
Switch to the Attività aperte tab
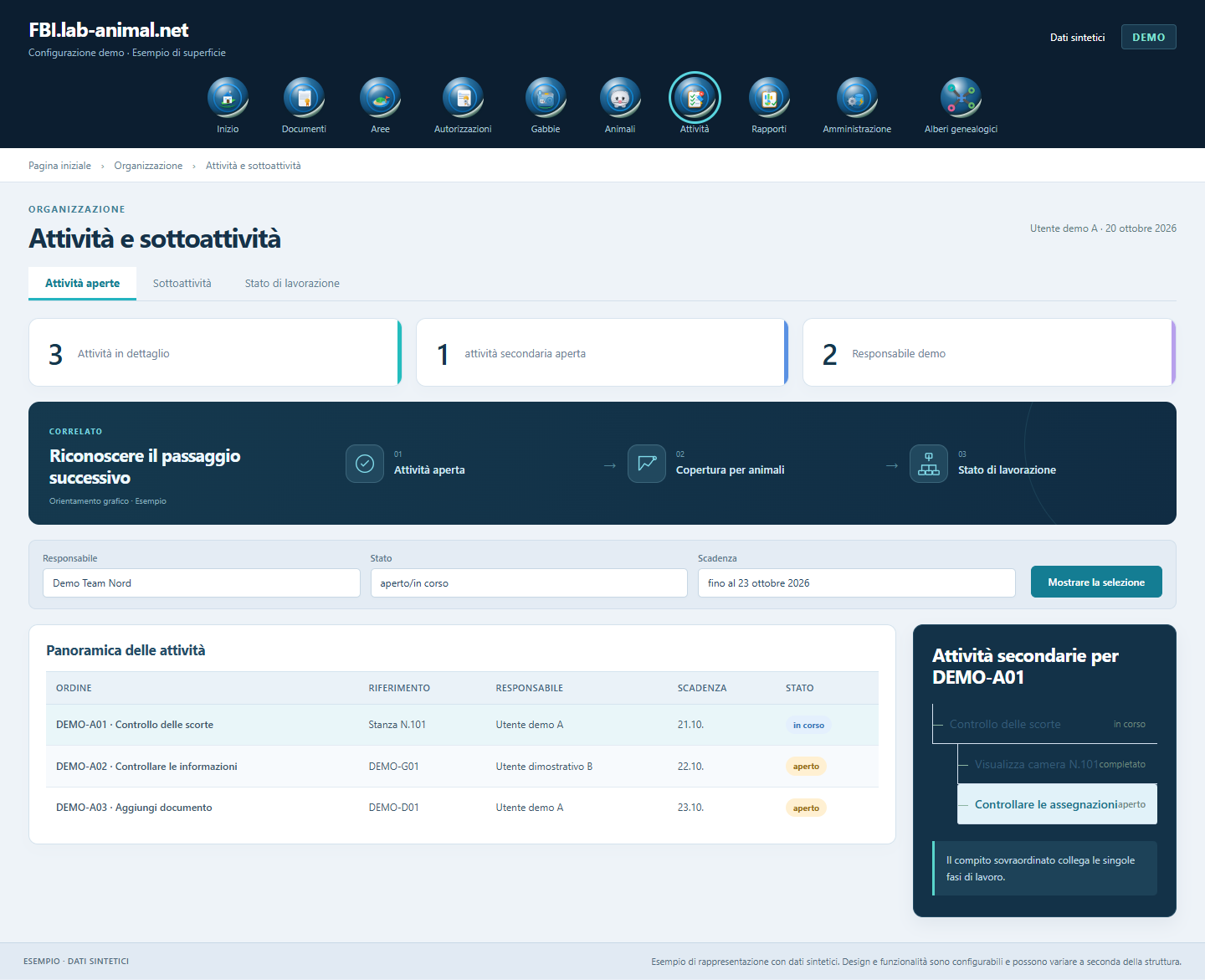click(82, 284)
